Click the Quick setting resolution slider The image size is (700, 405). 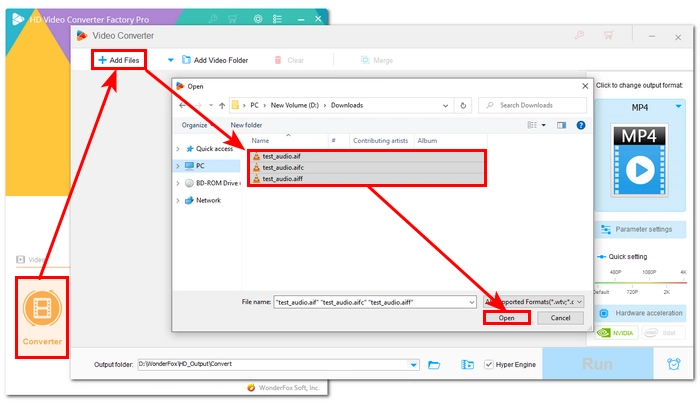[x=640, y=283]
